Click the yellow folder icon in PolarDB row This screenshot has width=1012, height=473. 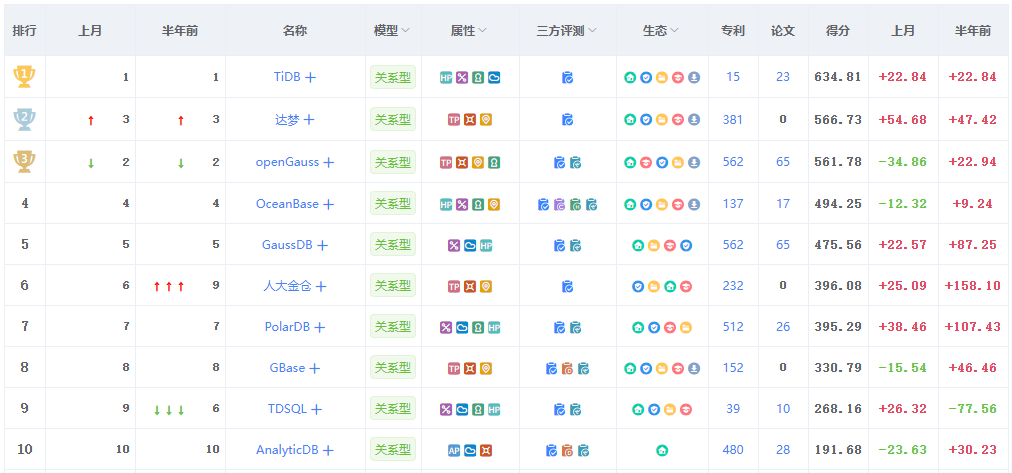686,328
